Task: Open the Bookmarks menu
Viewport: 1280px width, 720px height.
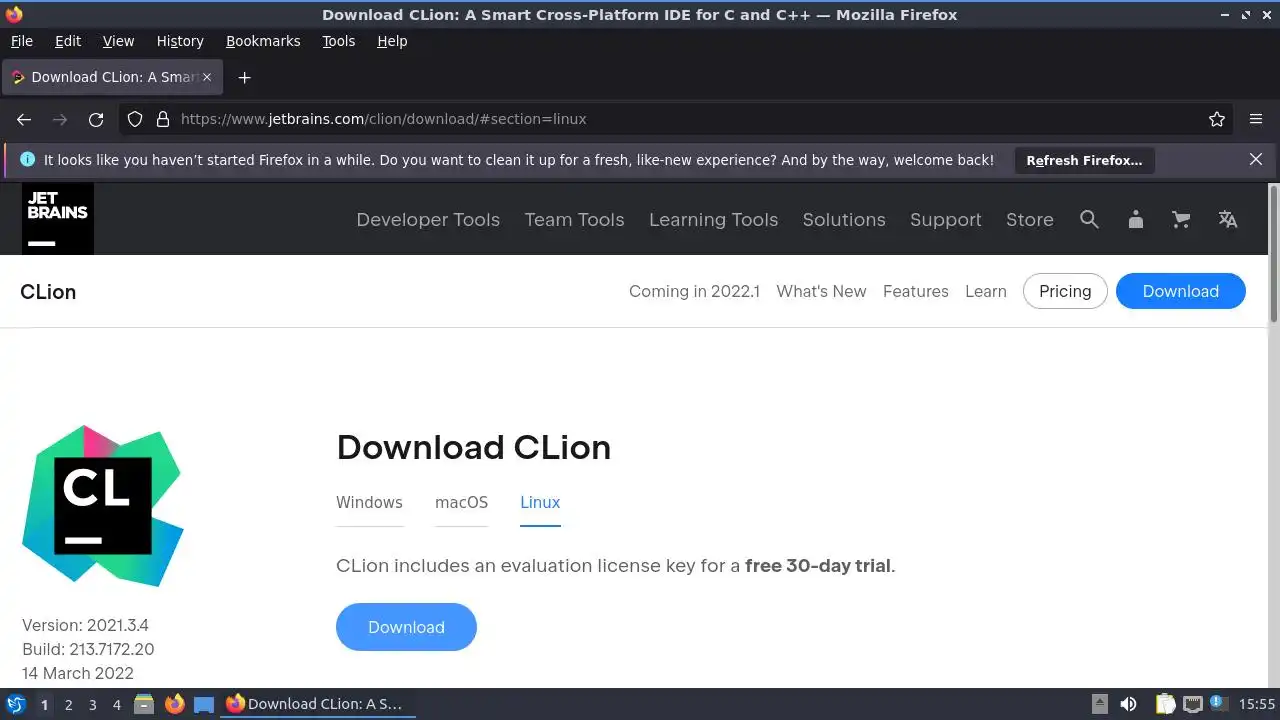Action: tap(263, 41)
